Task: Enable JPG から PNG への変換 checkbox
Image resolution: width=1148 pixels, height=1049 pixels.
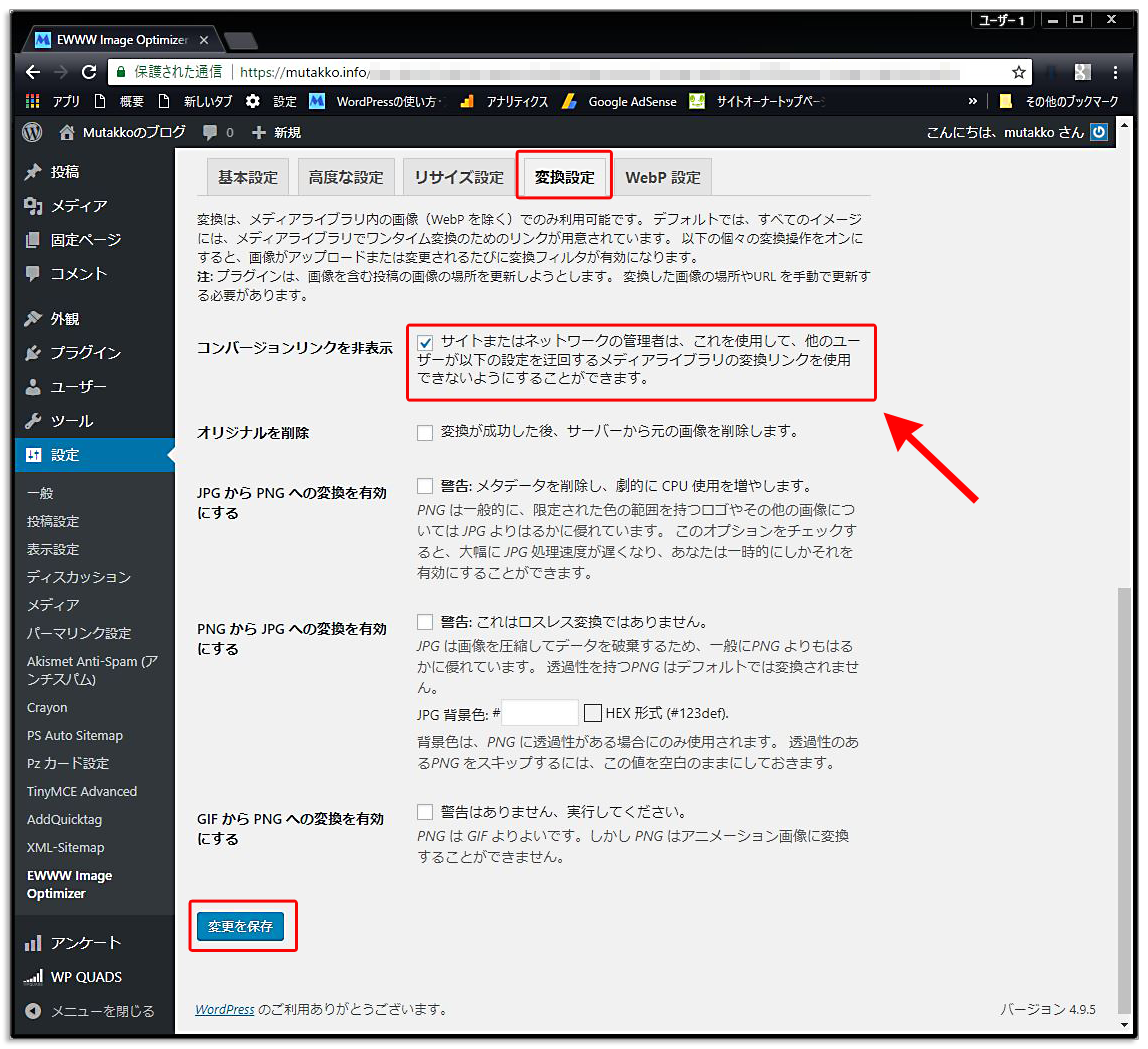Action: pyautogui.click(x=425, y=486)
